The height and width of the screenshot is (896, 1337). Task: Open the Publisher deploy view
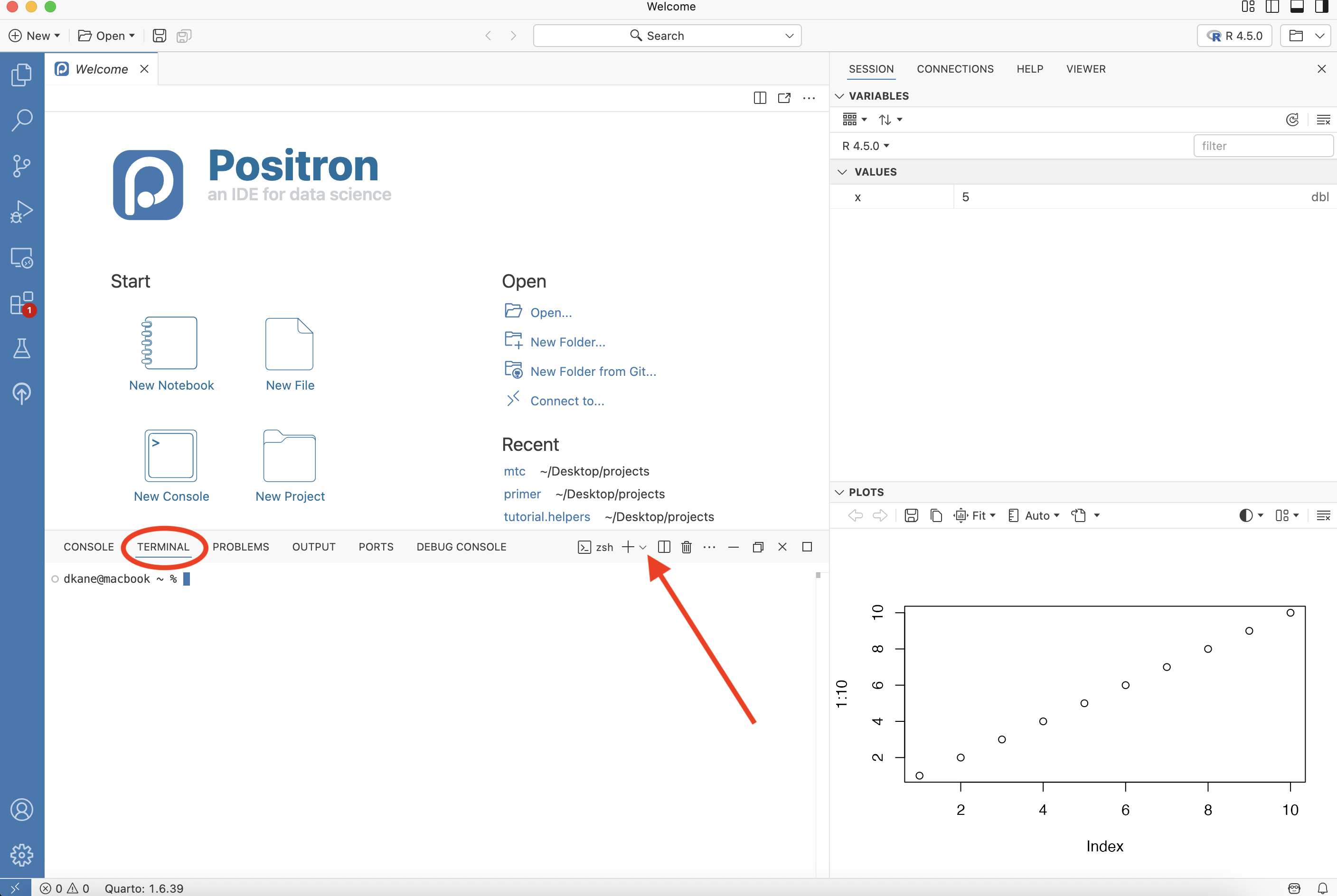22,393
